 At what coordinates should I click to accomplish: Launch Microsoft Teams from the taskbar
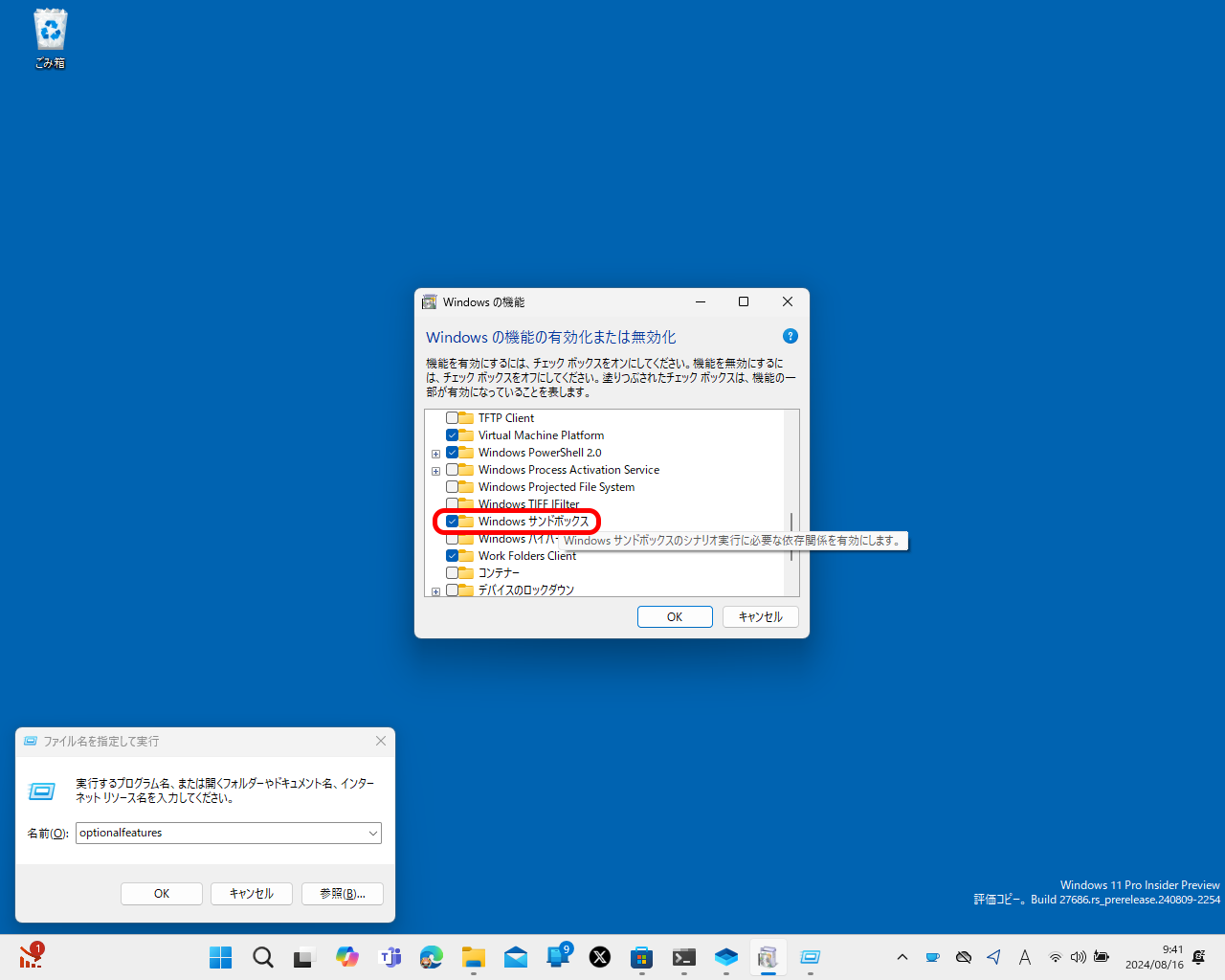(390, 956)
